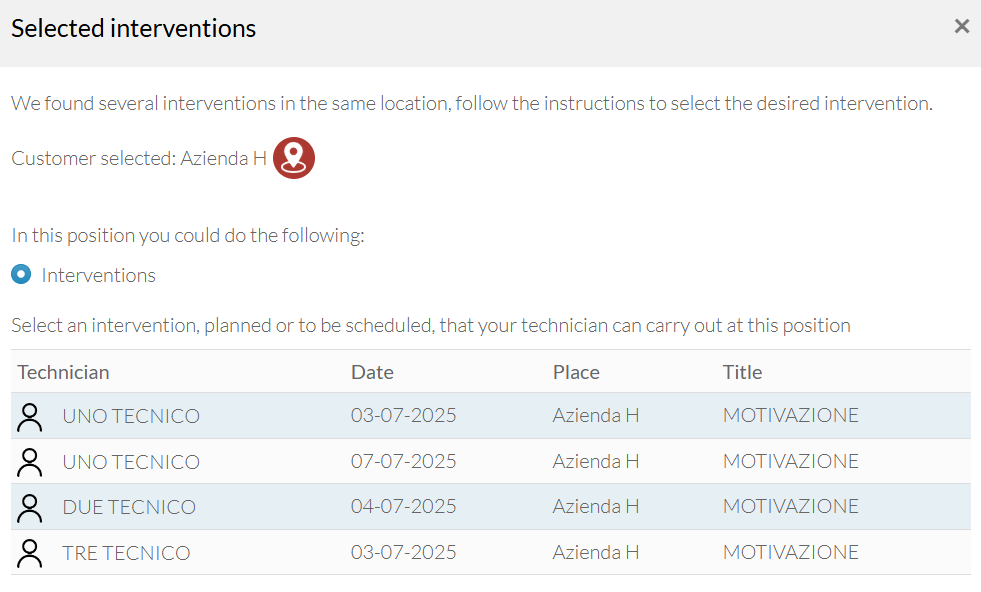Click person icon in first UNO TECNICO row
The width and height of the screenshot is (981, 592).
point(29,417)
